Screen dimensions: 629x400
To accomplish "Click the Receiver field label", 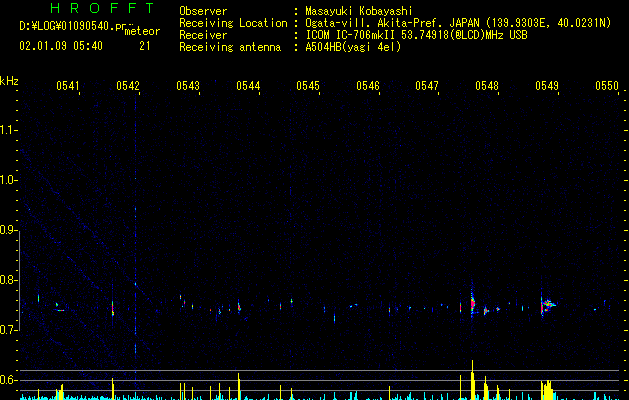I will point(203,35).
